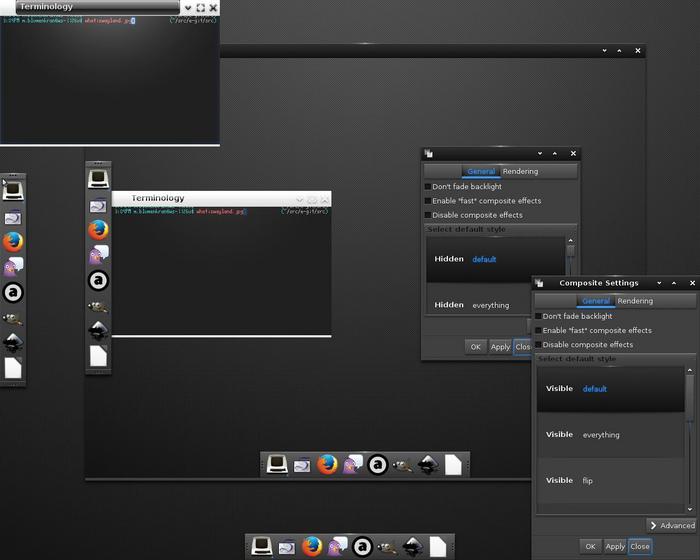Image resolution: width=700 pixels, height=560 pixels.
Task: Open blank document icon in the bottom-most dock
Action: pyautogui.click(x=437, y=547)
